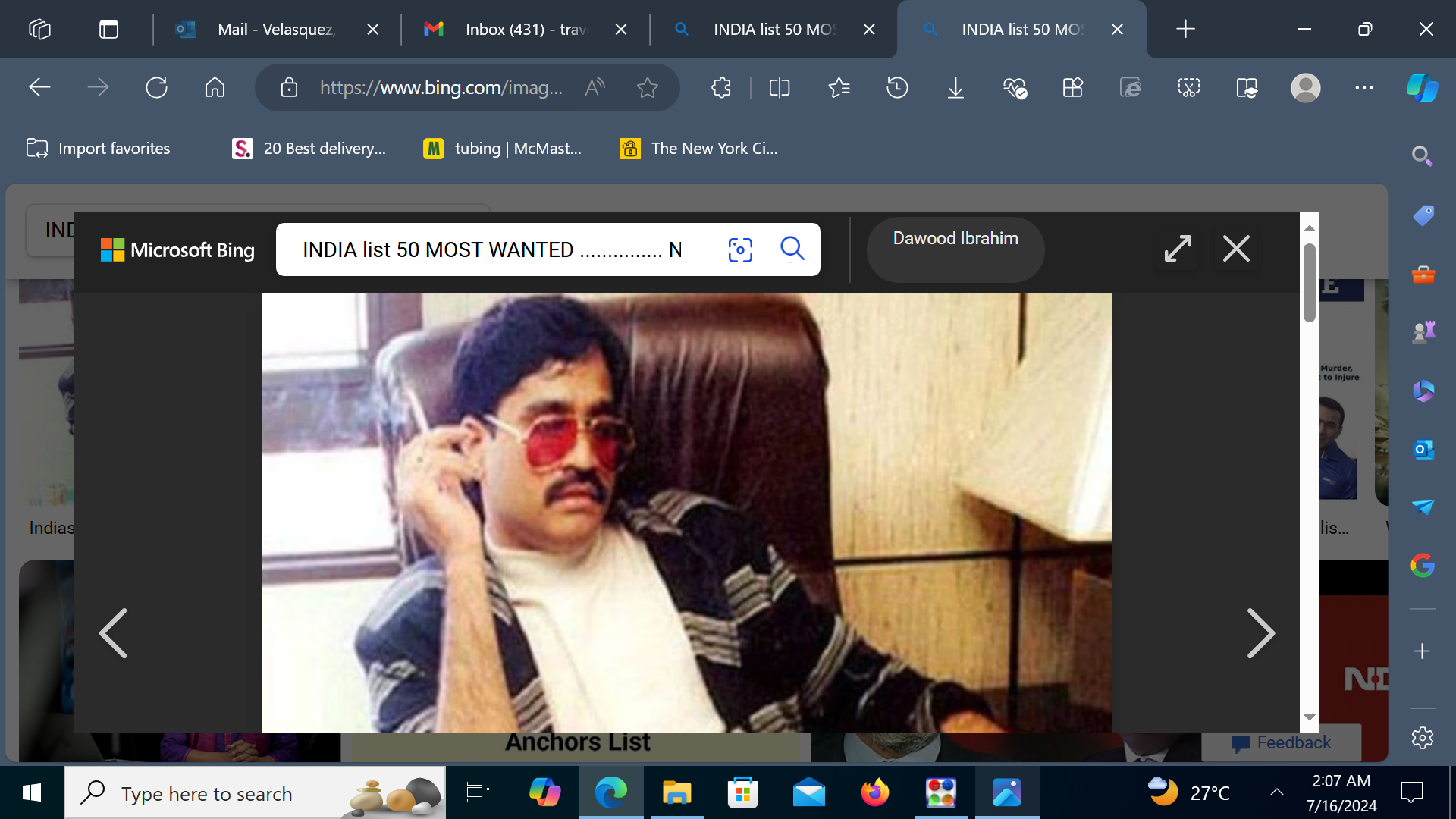
Task: Submit the Bing search magnifier
Action: [x=792, y=249]
